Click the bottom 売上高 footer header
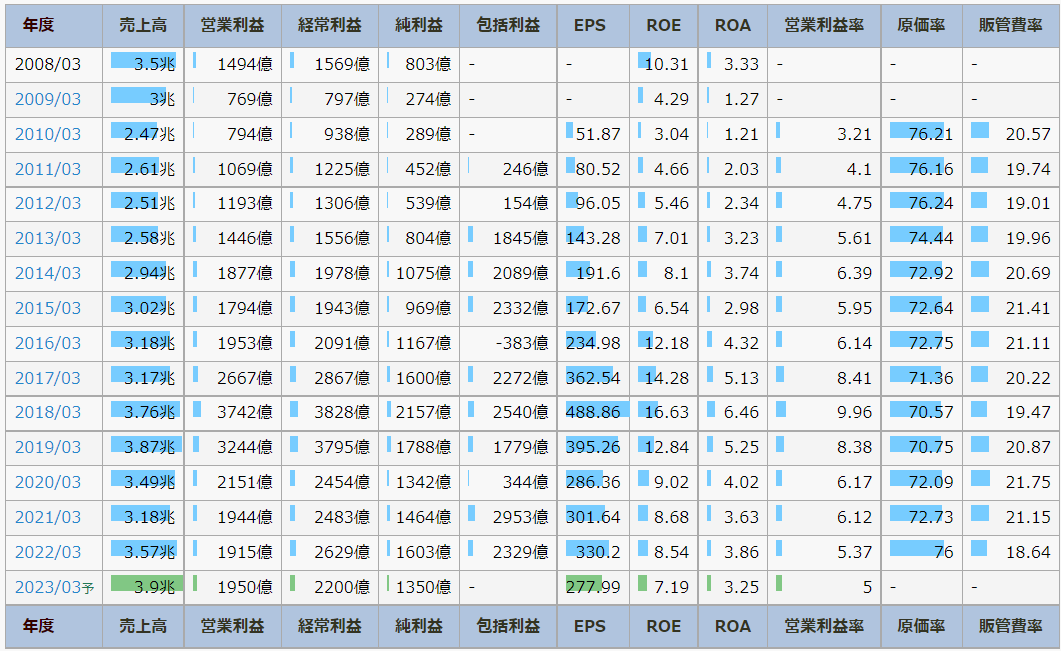1061x651 pixels. (143, 627)
